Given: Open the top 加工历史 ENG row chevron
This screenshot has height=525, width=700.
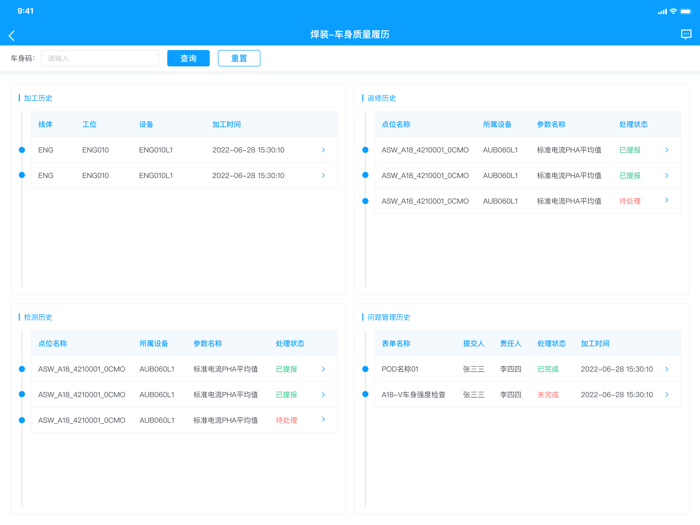Looking at the screenshot, I should click(323, 150).
